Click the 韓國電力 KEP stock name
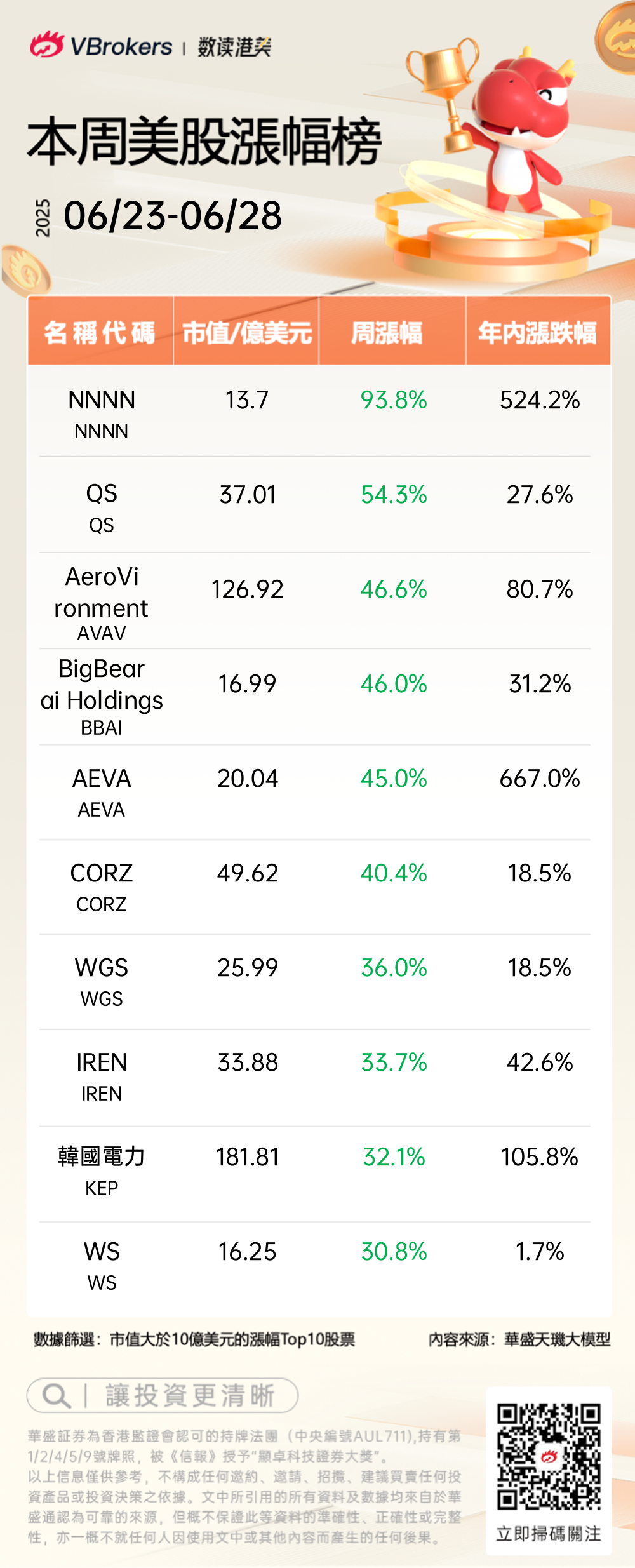 click(102, 1169)
